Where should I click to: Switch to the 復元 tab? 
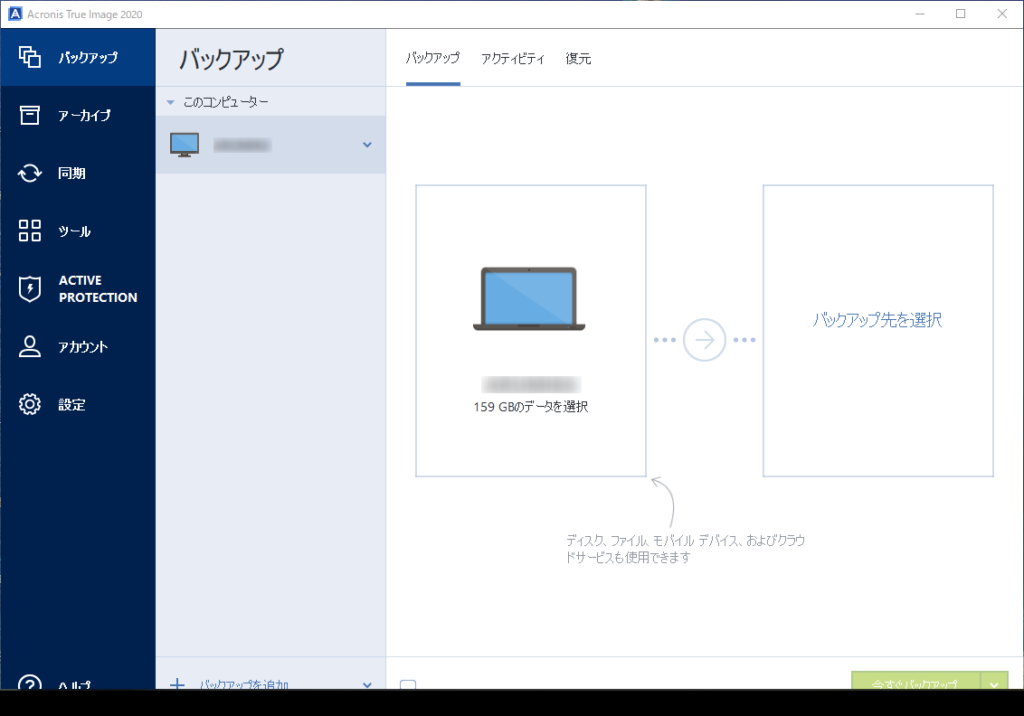[x=578, y=58]
